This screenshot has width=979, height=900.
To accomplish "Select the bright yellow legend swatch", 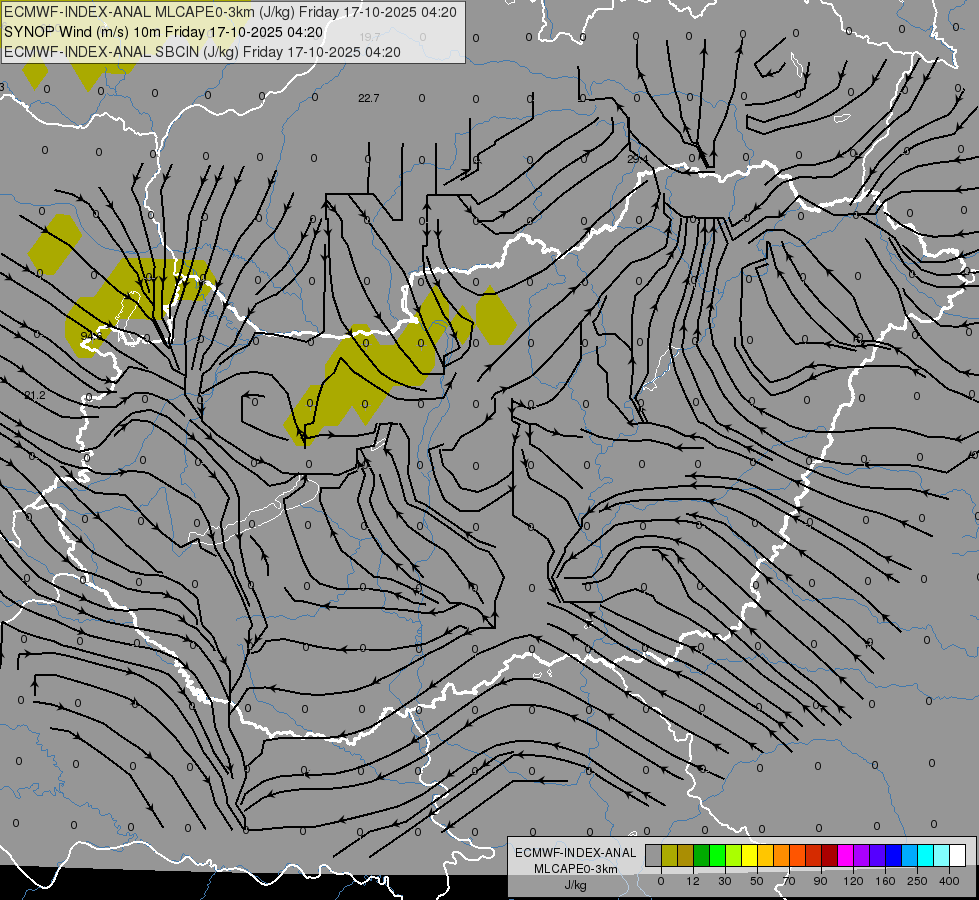I will coord(750,856).
